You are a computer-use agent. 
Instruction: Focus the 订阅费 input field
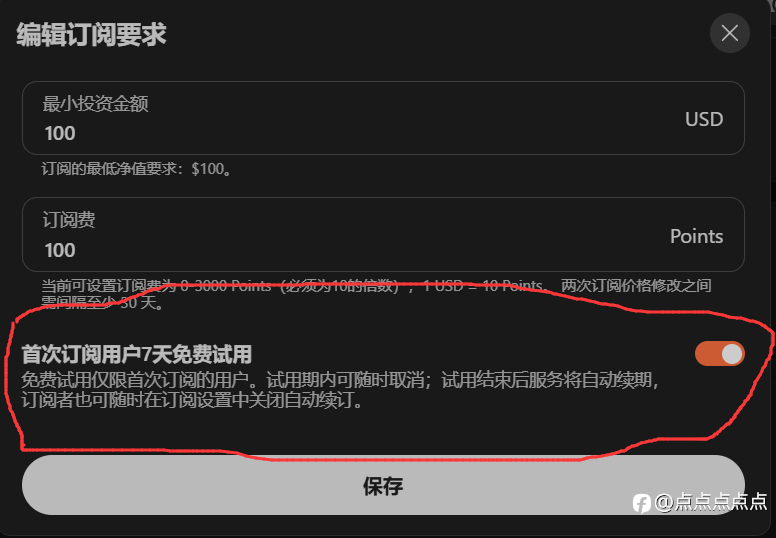click(383, 235)
